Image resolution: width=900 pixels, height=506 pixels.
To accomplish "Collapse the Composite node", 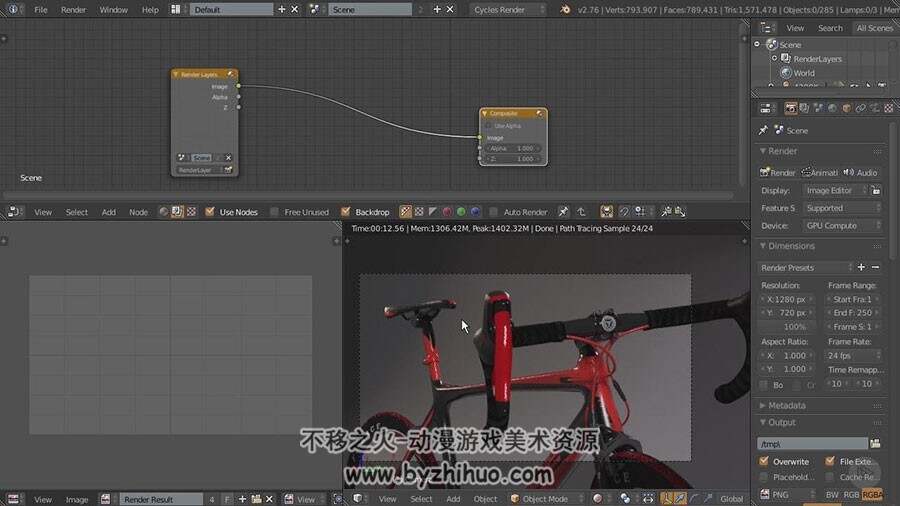I will [x=484, y=114].
